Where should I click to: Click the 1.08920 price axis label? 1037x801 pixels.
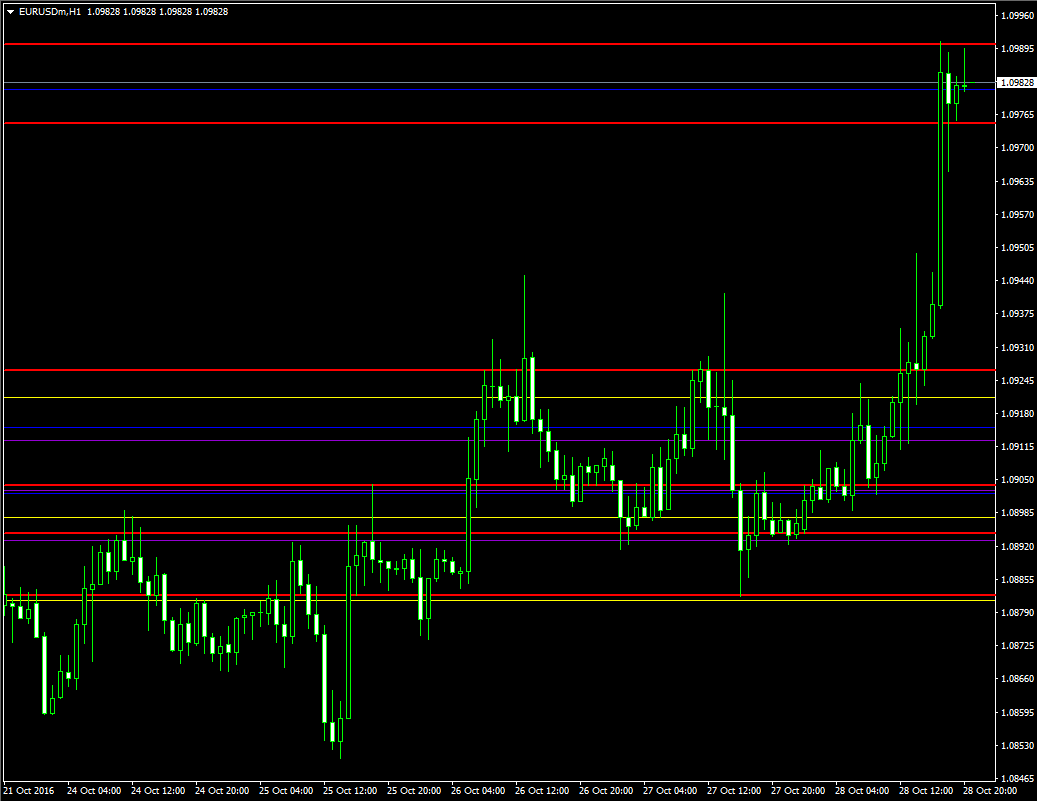[x=1017, y=547]
